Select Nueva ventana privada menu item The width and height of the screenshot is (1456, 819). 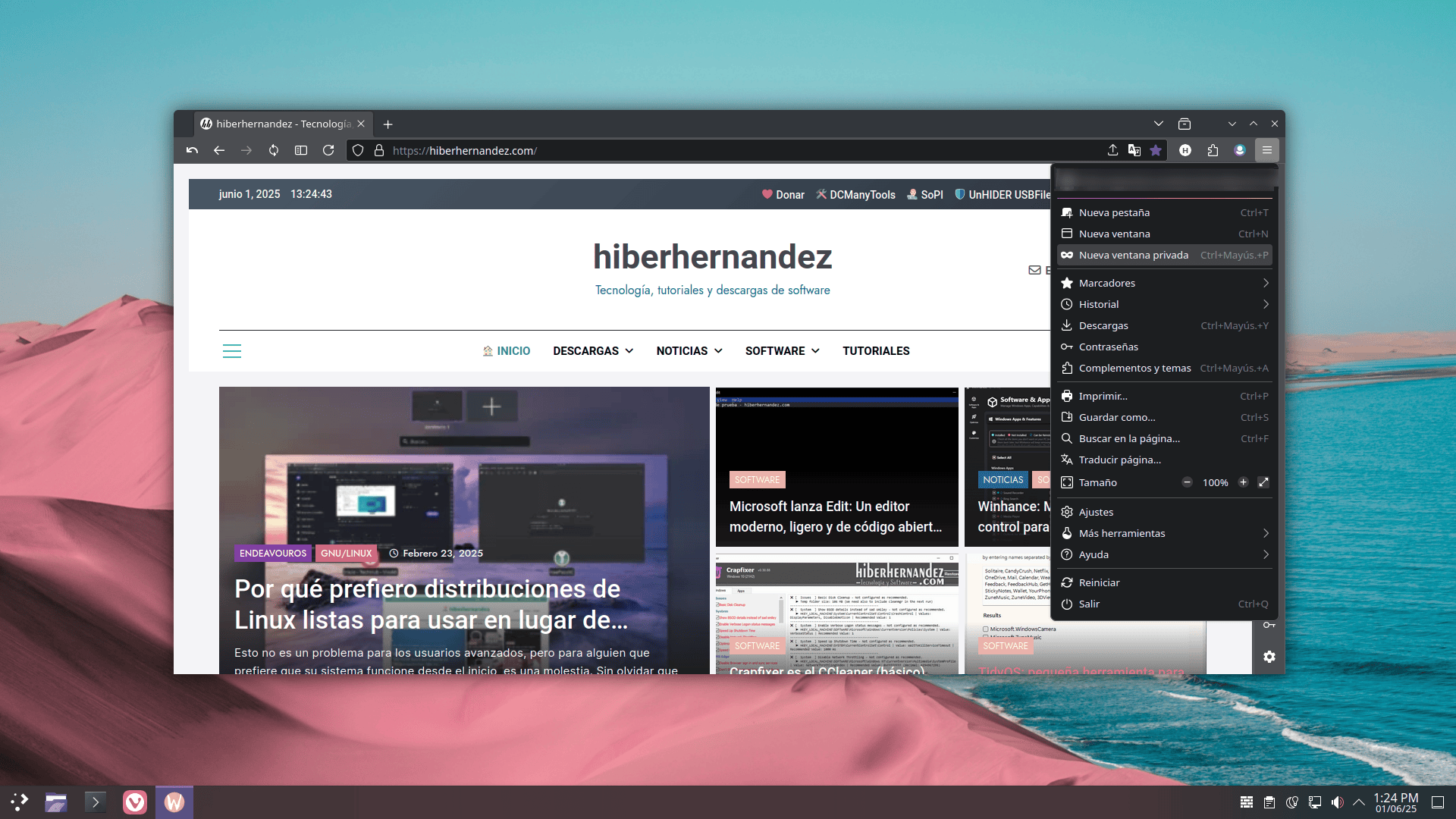1133,255
